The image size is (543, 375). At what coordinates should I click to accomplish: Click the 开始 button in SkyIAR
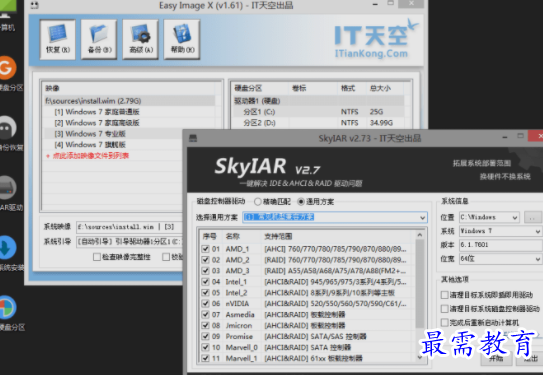tap(496, 358)
